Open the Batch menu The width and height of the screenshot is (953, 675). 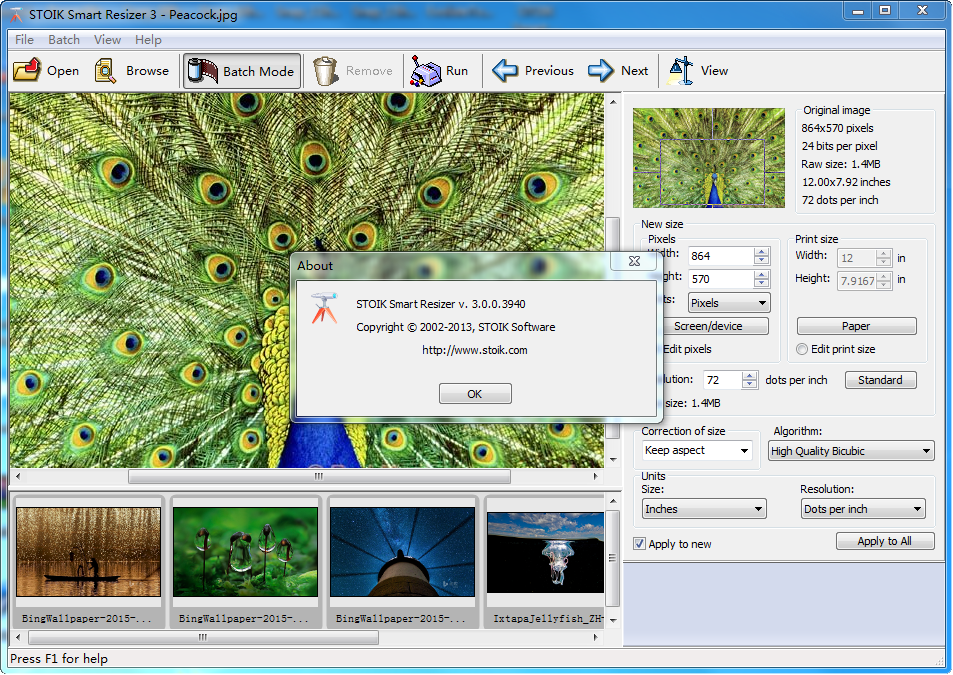(64, 40)
